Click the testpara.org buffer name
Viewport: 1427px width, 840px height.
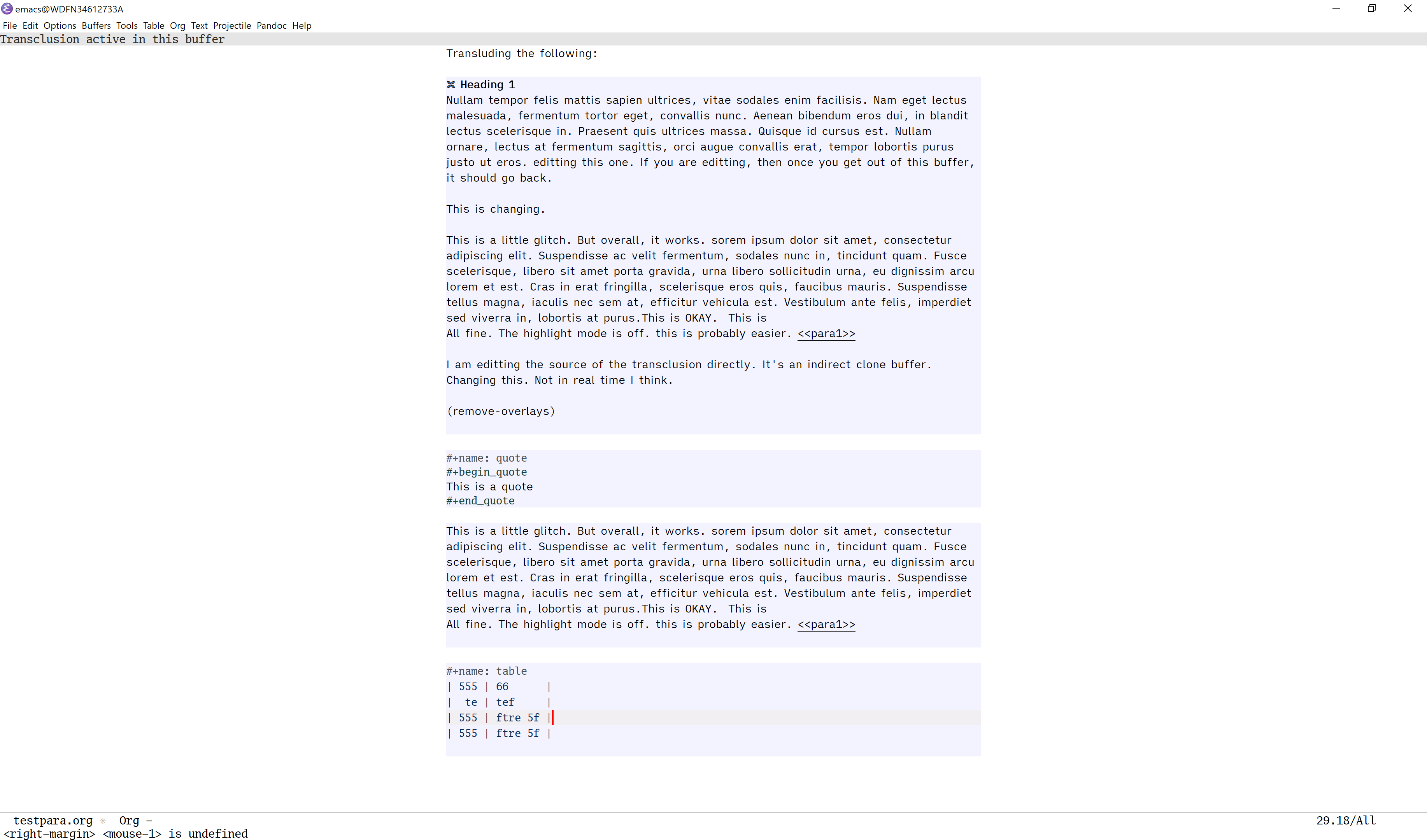53,821
